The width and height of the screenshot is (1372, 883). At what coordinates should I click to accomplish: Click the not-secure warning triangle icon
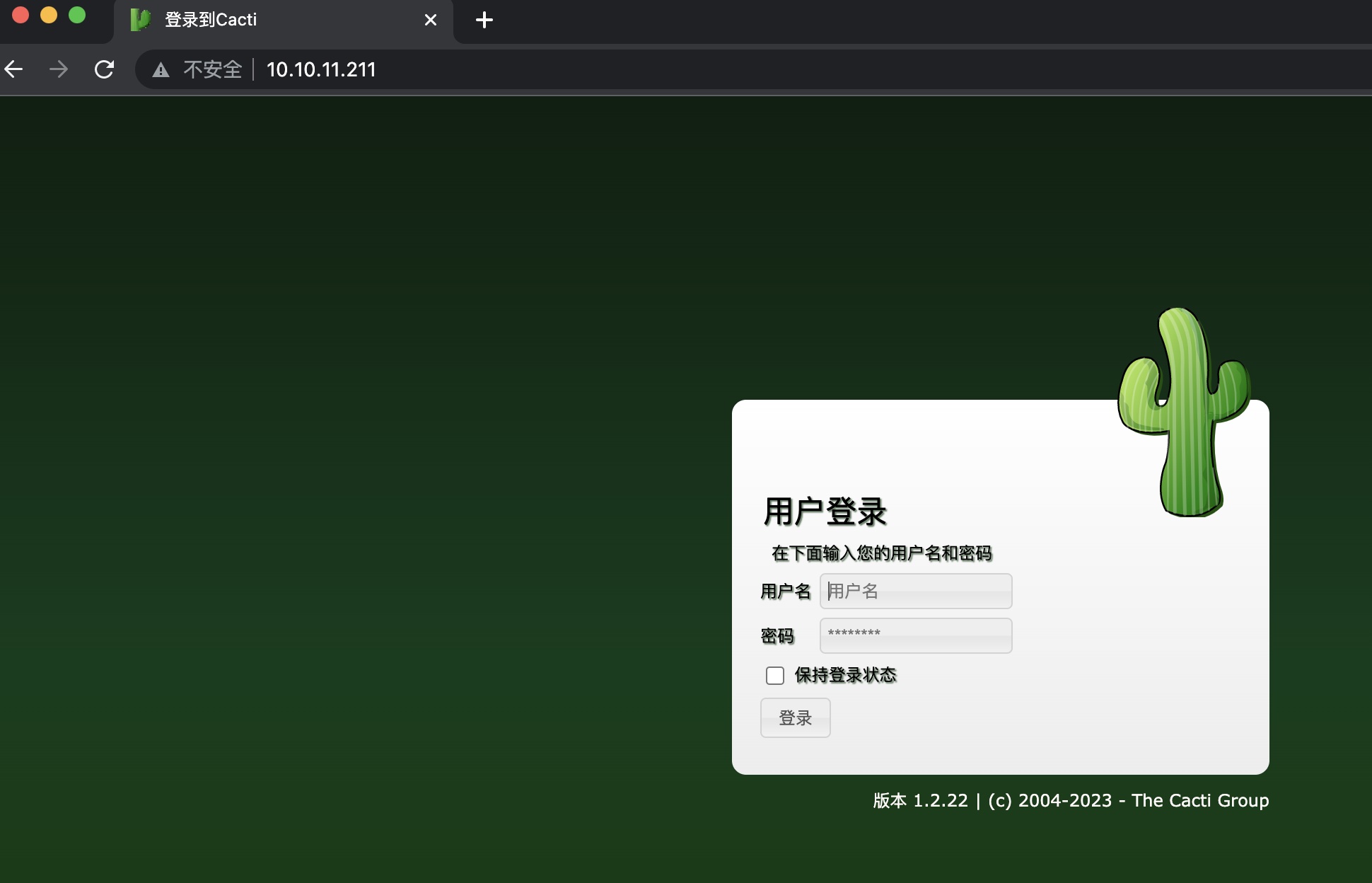tap(161, 70)
